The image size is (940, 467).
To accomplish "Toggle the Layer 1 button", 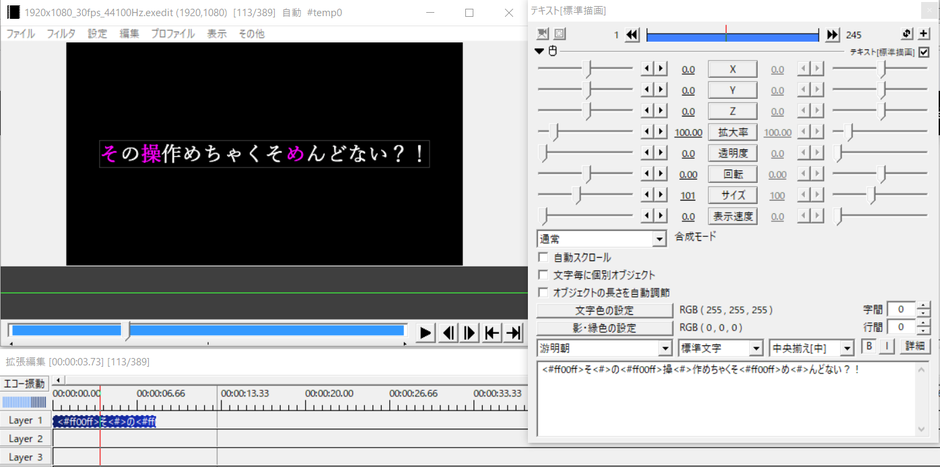I will tap(25, 420).
